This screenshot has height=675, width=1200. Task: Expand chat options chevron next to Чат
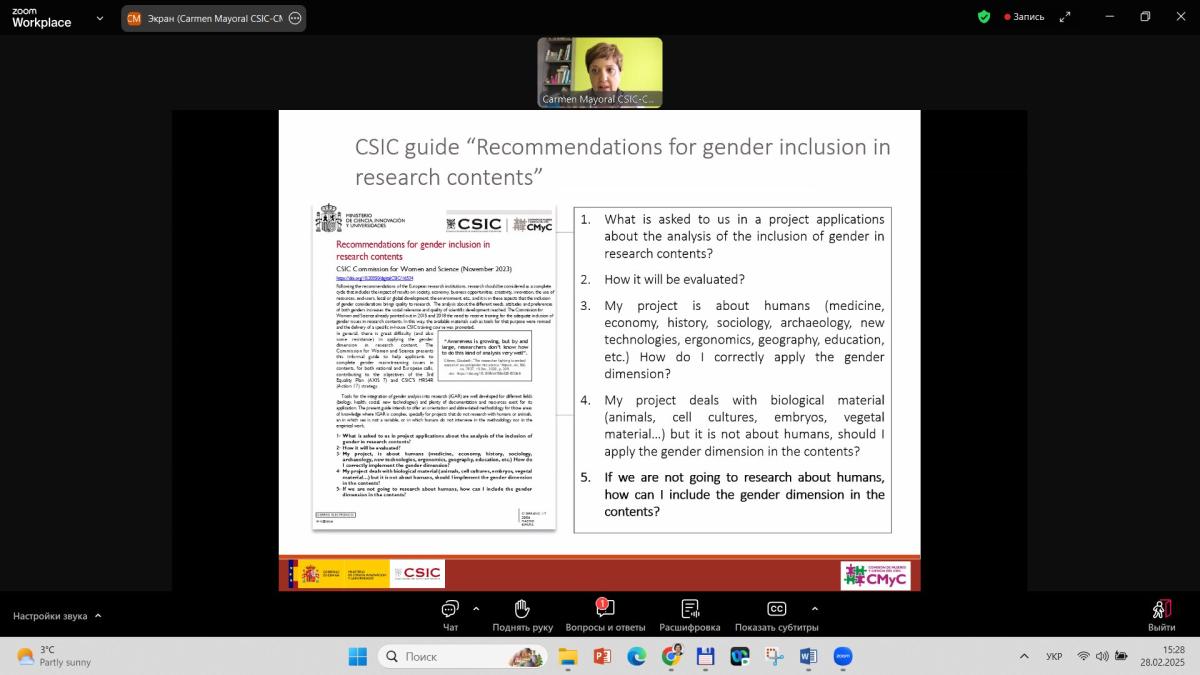(476, 608)
